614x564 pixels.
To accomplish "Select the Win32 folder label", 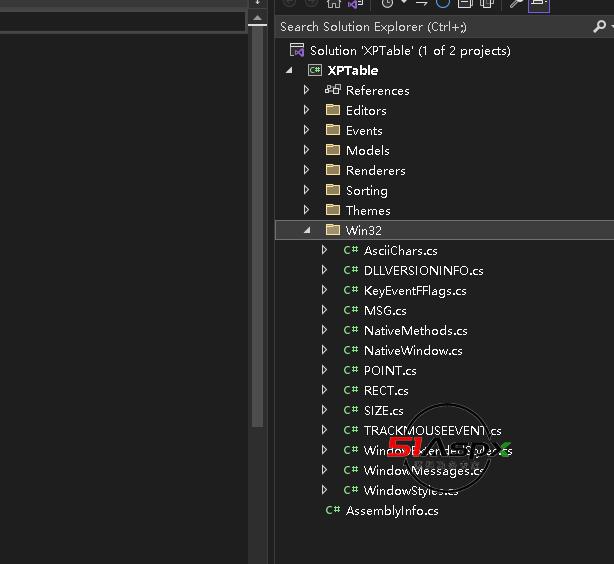I will tap(363, 230).
